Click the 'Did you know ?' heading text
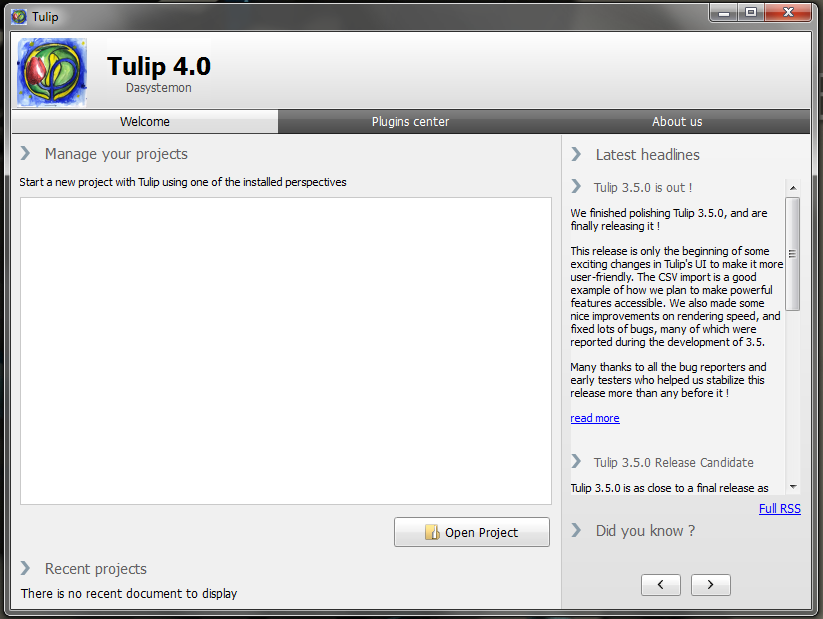 [645, 531]
